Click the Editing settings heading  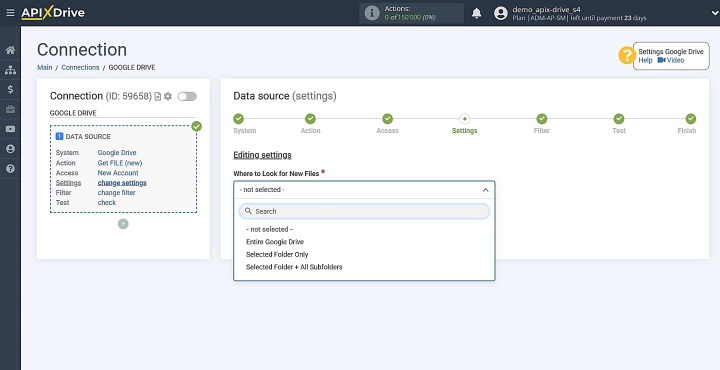(x=262, y=155)
